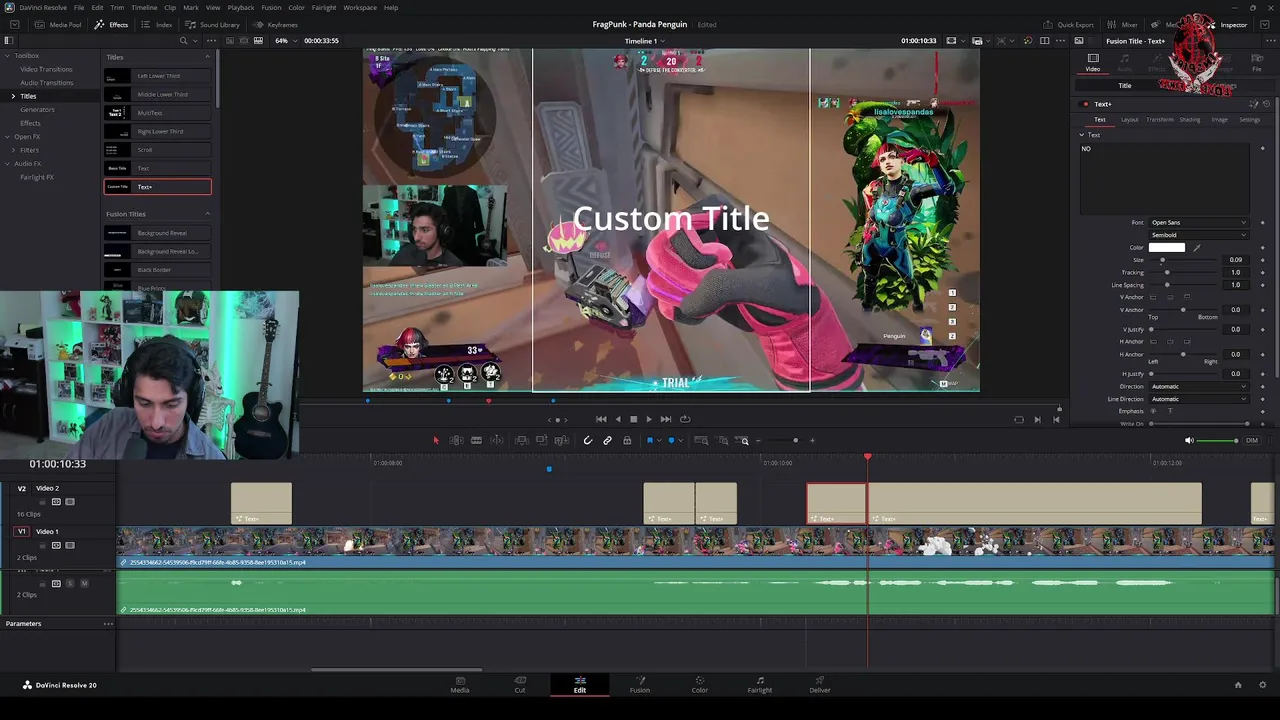Switch to the Layout inspector tab
Screen dimensions: 1280x720
point(1129,120)
